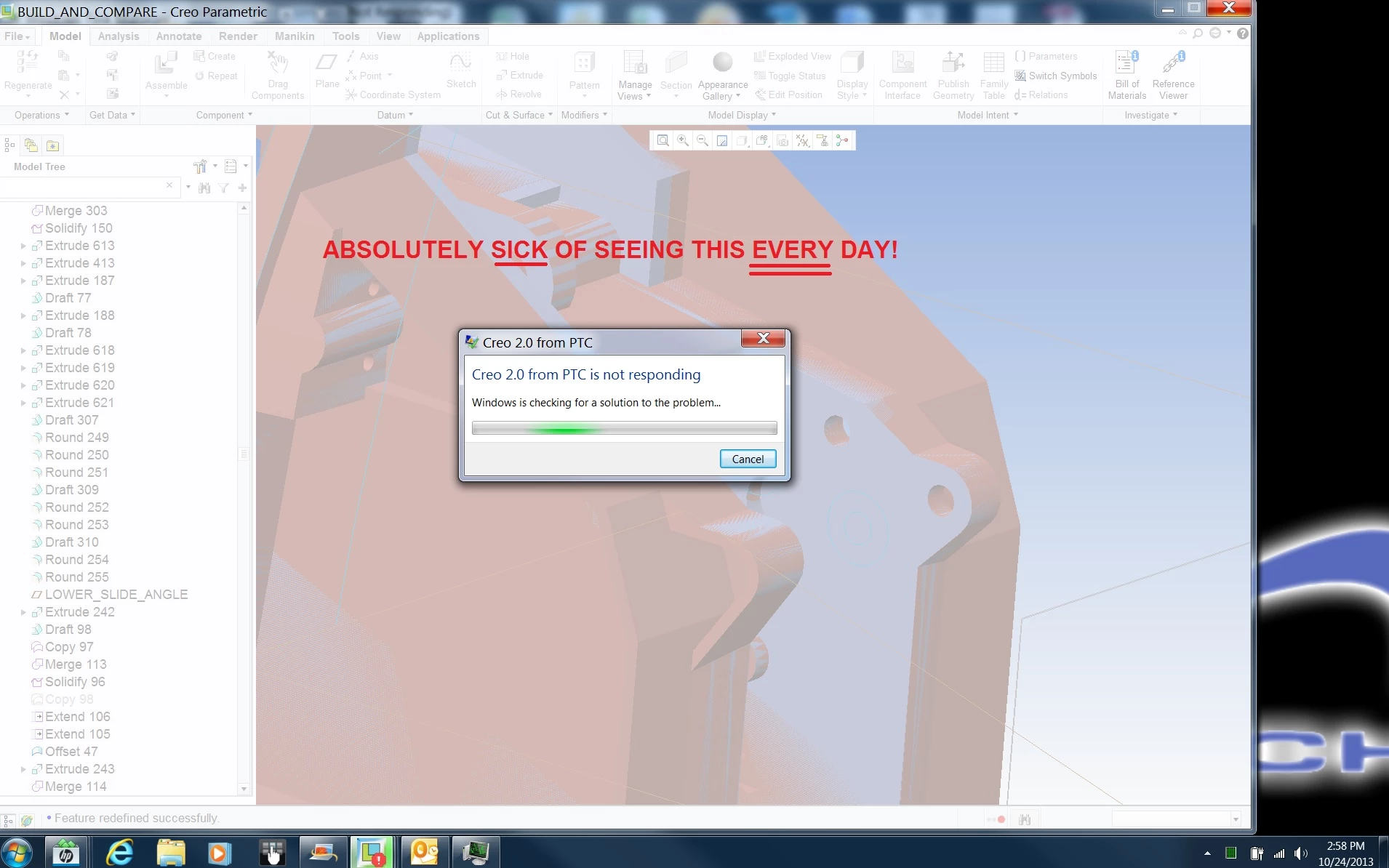Open Internet Explorer from the taskbar

click(x=120, y=852)
